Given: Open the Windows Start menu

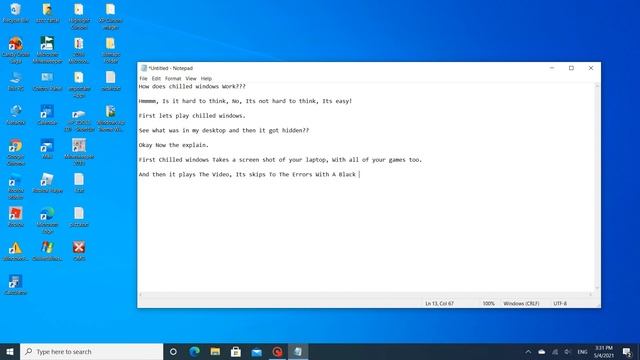Looking at the screenshot, I should coord(10,351).
